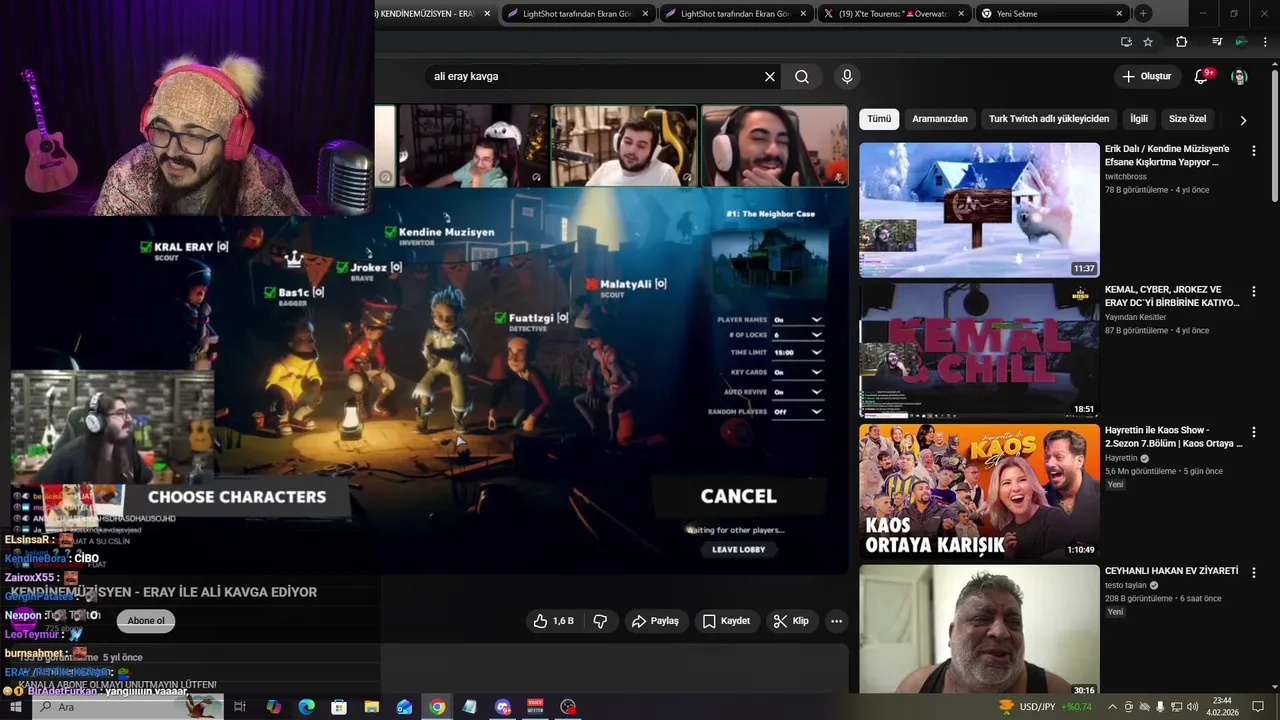The height and width of the screenshot is (720, 1280).
Task: Open options for Erik Dalı video
Action: 1253,151
